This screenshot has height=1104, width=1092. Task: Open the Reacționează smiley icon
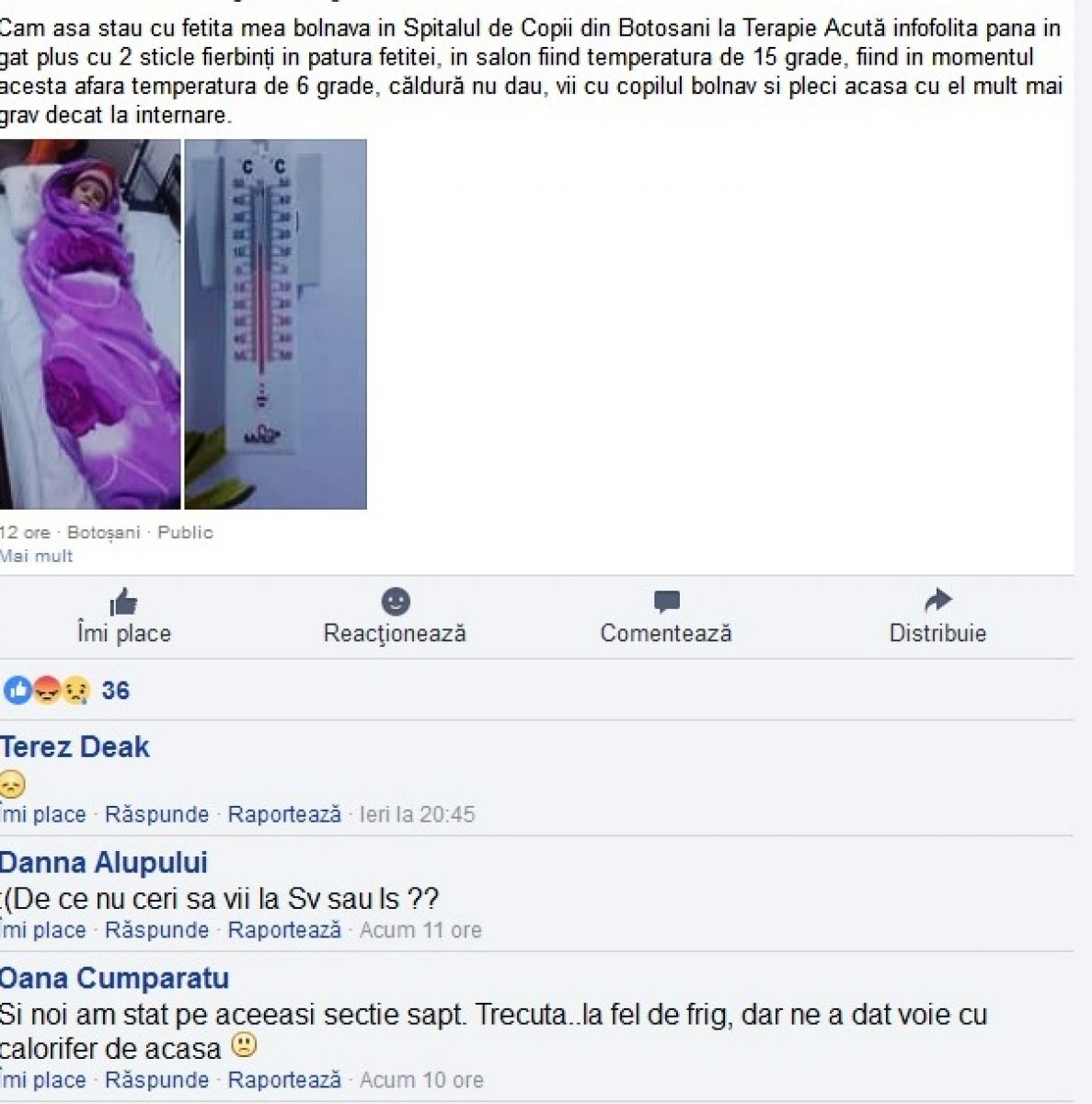click(396, 601)
